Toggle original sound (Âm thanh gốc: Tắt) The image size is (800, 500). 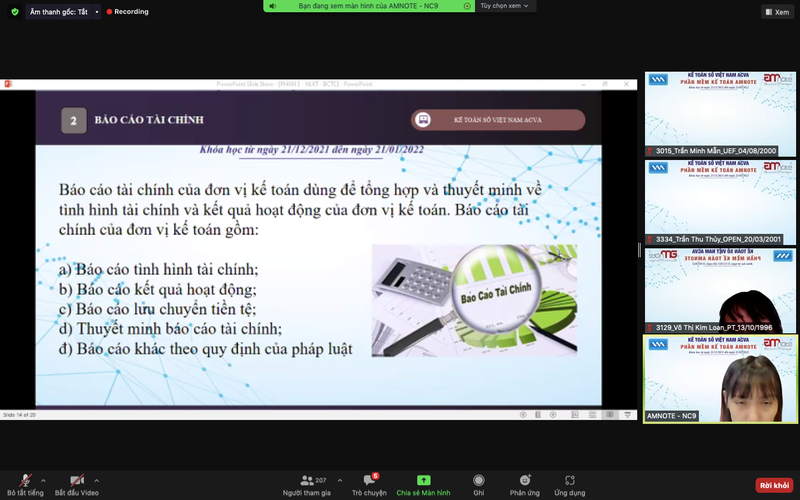pyautogui.click(x=56, y=12)
